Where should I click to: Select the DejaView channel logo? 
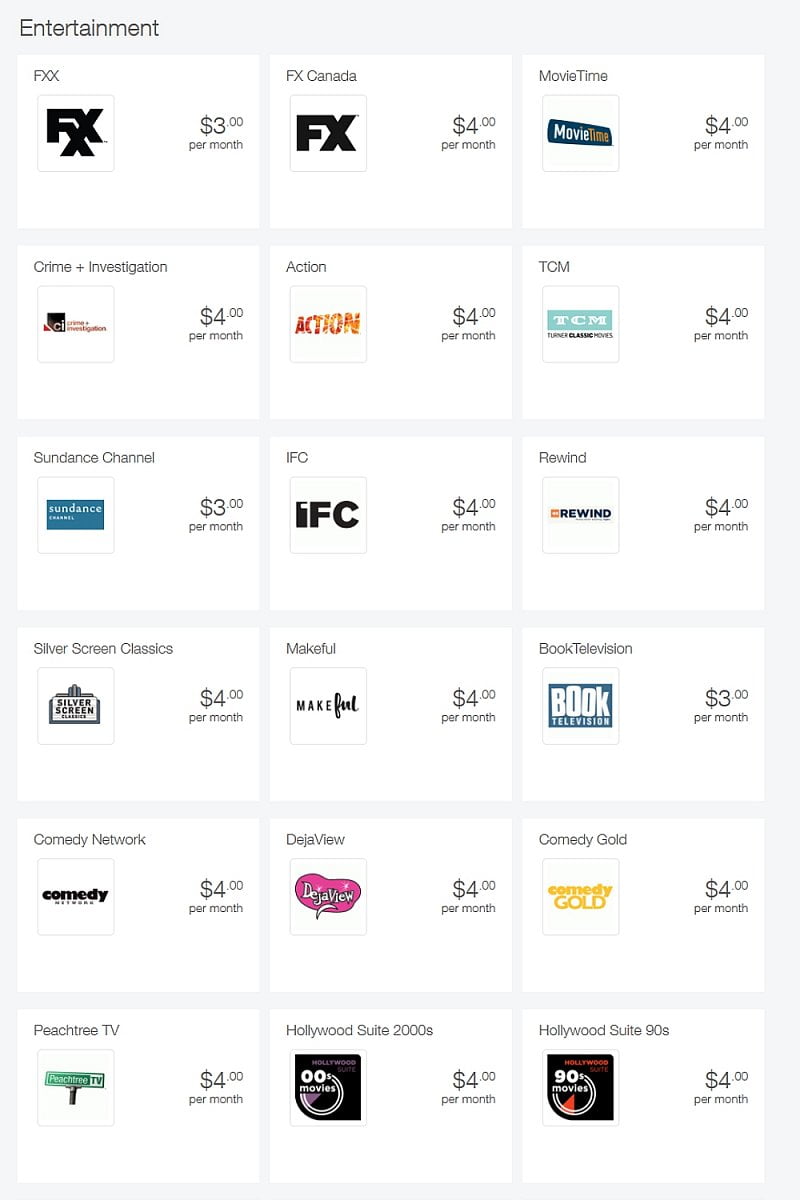[x=328, y=897]
